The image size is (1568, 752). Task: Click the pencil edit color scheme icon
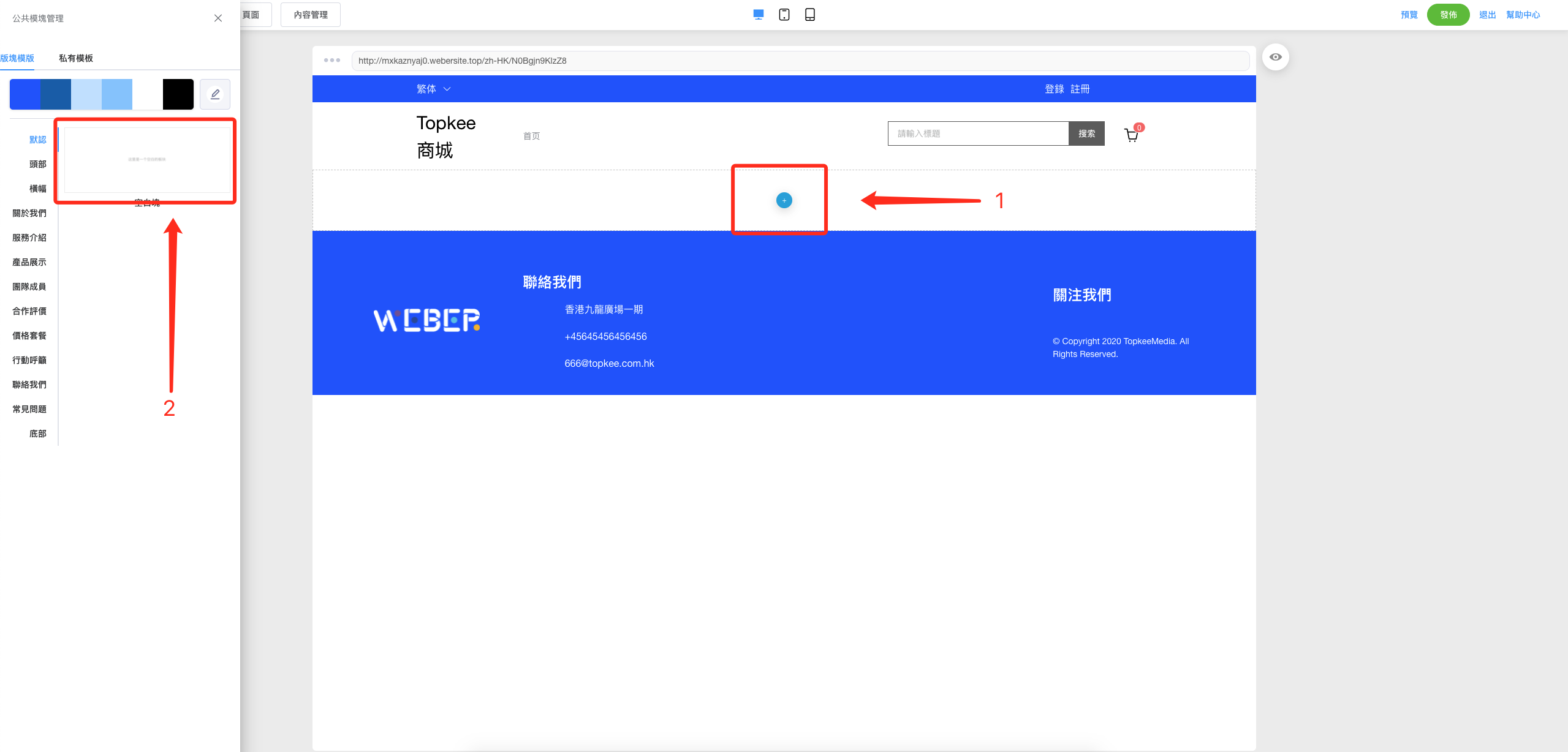point(215,94)
